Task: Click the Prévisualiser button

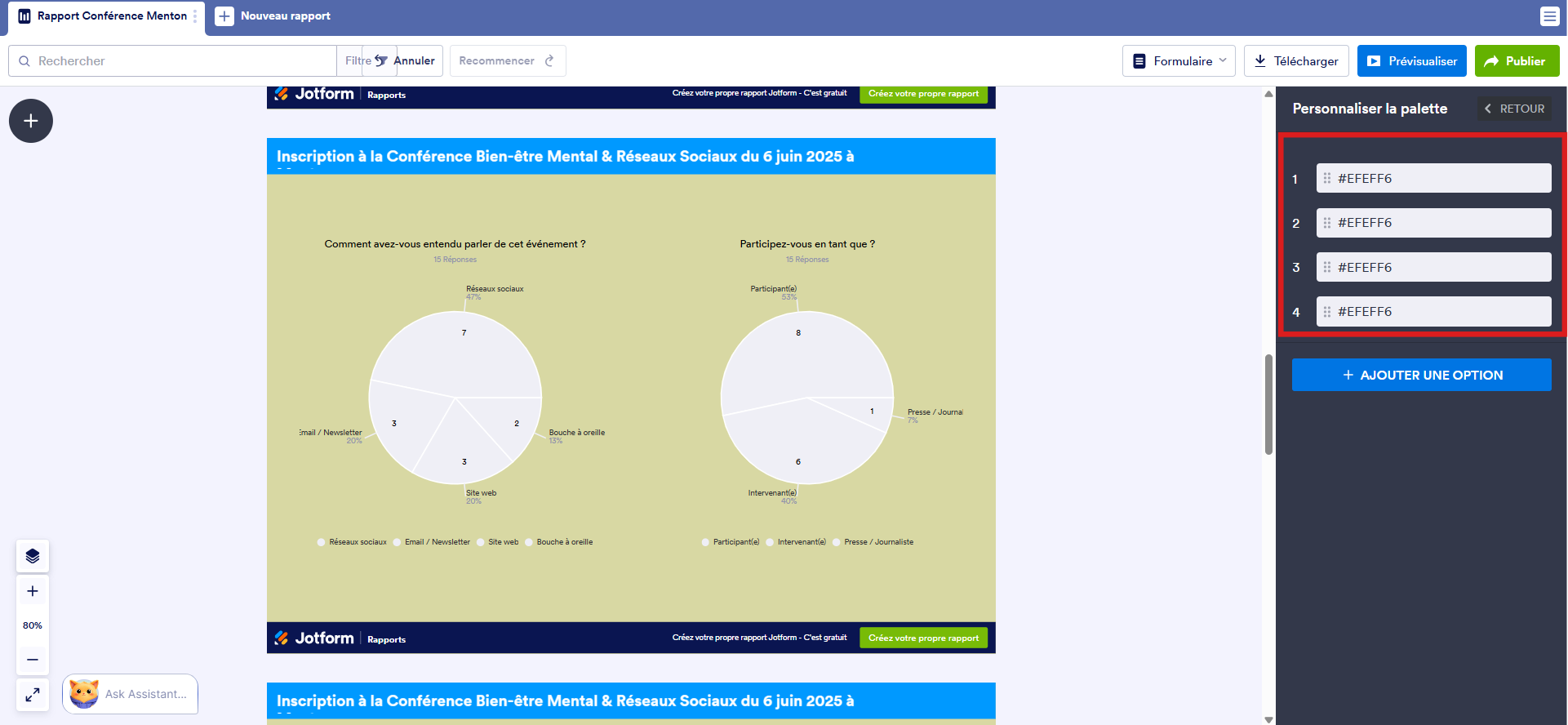Action: tap(1412, 61)
